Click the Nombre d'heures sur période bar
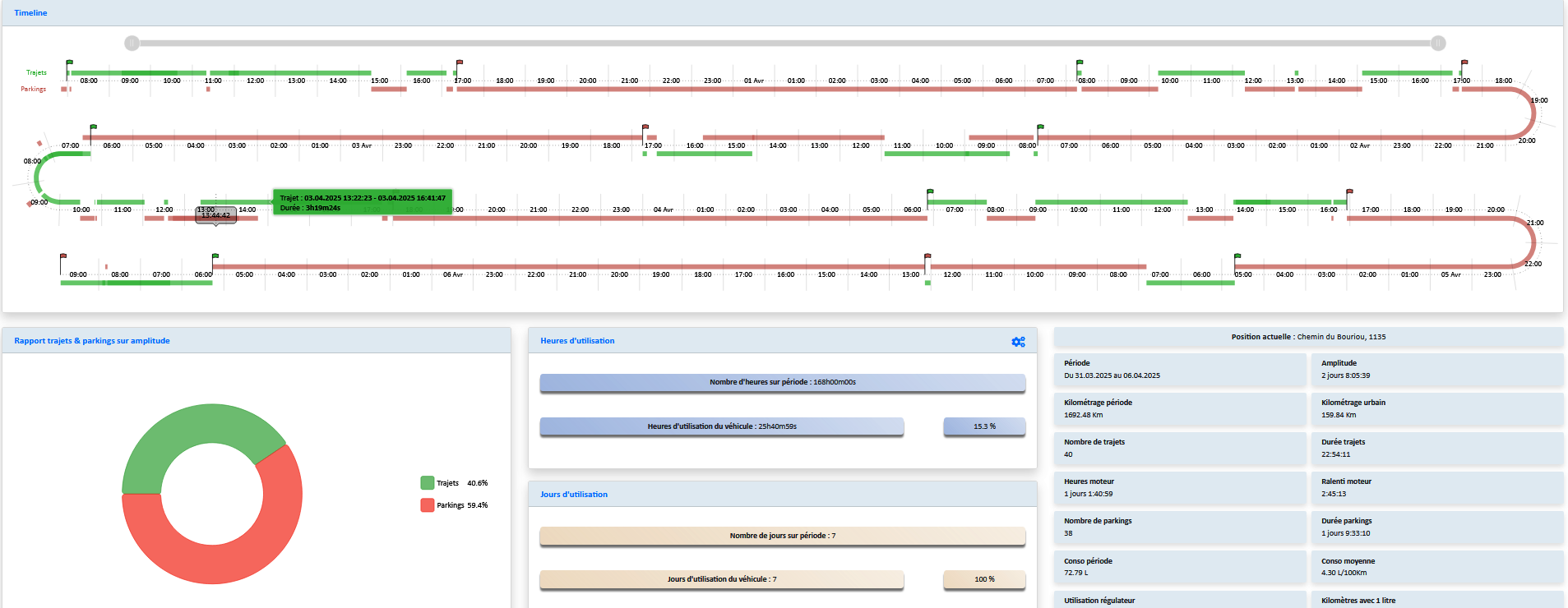1568x608 pixels. point(782,382)
